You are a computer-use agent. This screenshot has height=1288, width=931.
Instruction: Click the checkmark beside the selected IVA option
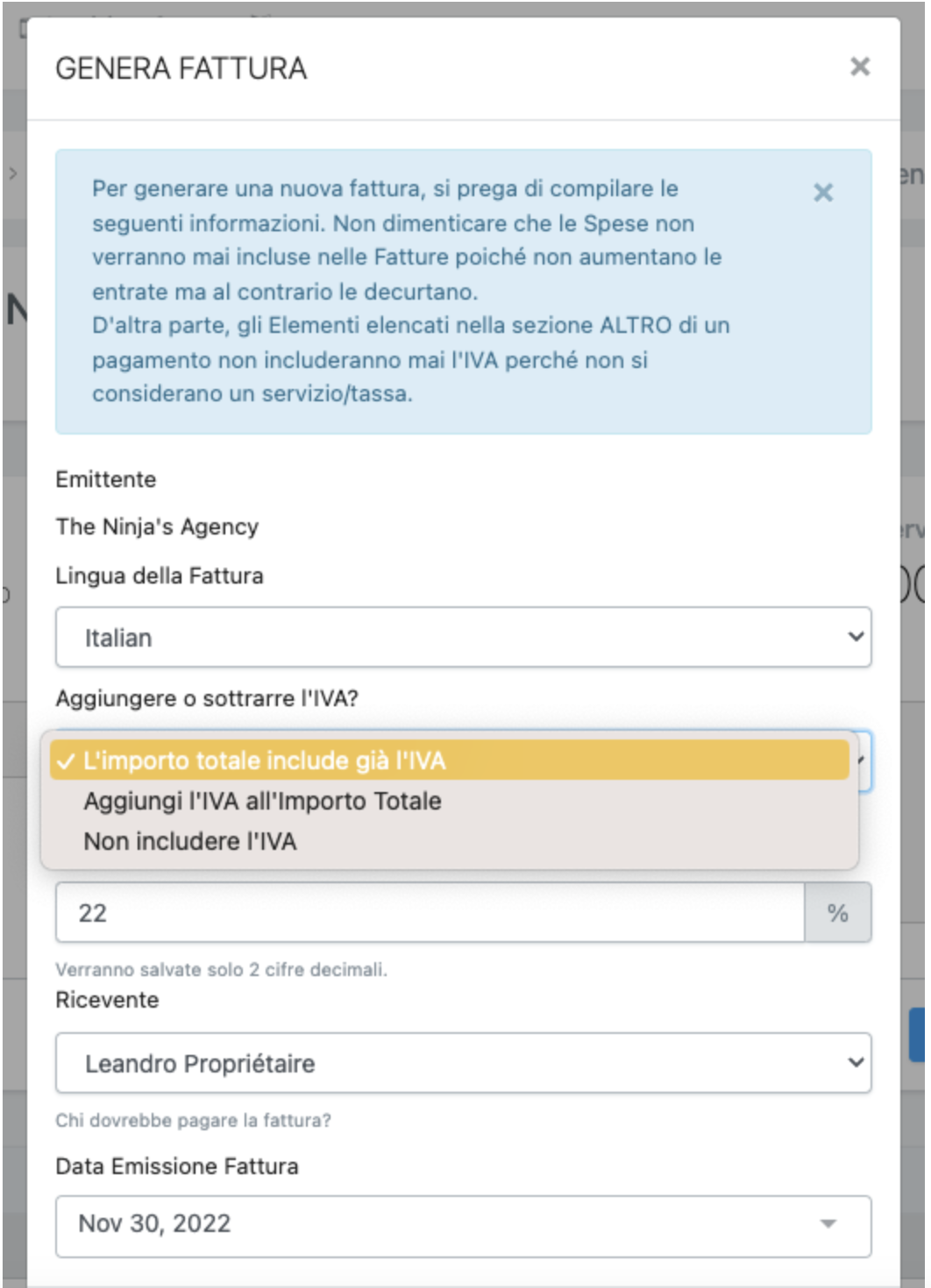[x=65, y=761]
